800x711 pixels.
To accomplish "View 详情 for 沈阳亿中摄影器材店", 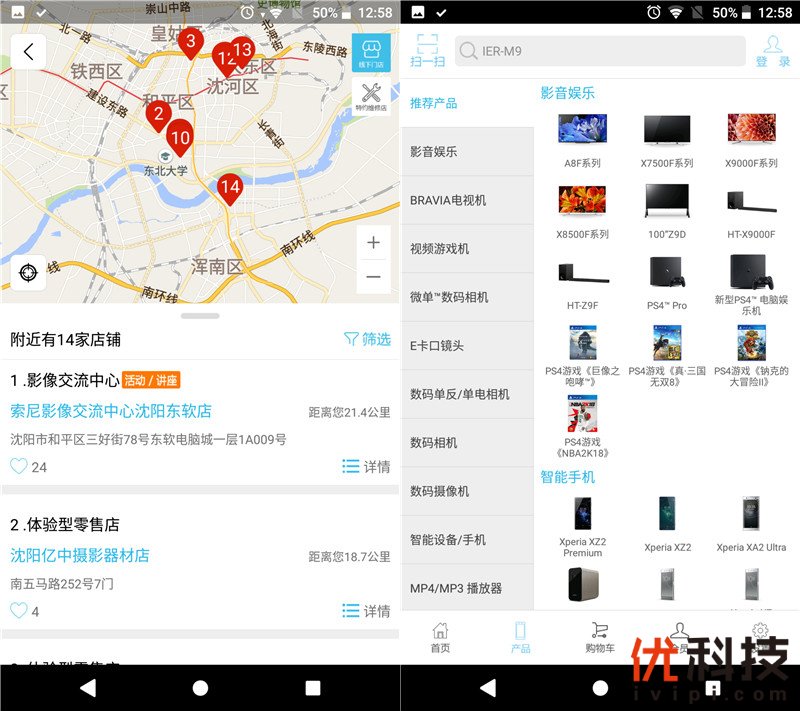I will point(366,611).
